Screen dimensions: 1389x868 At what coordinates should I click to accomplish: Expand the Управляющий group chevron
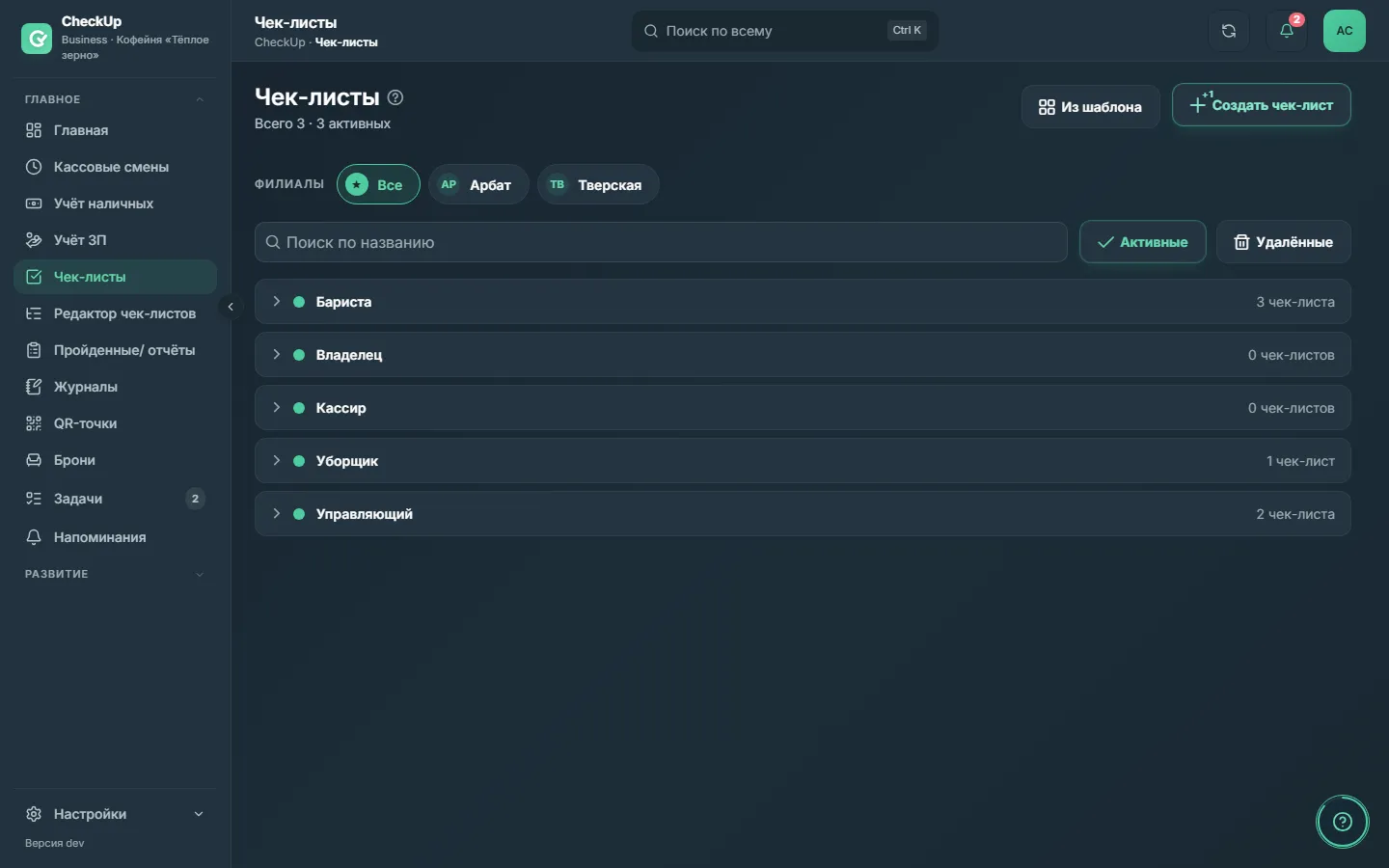276,514
